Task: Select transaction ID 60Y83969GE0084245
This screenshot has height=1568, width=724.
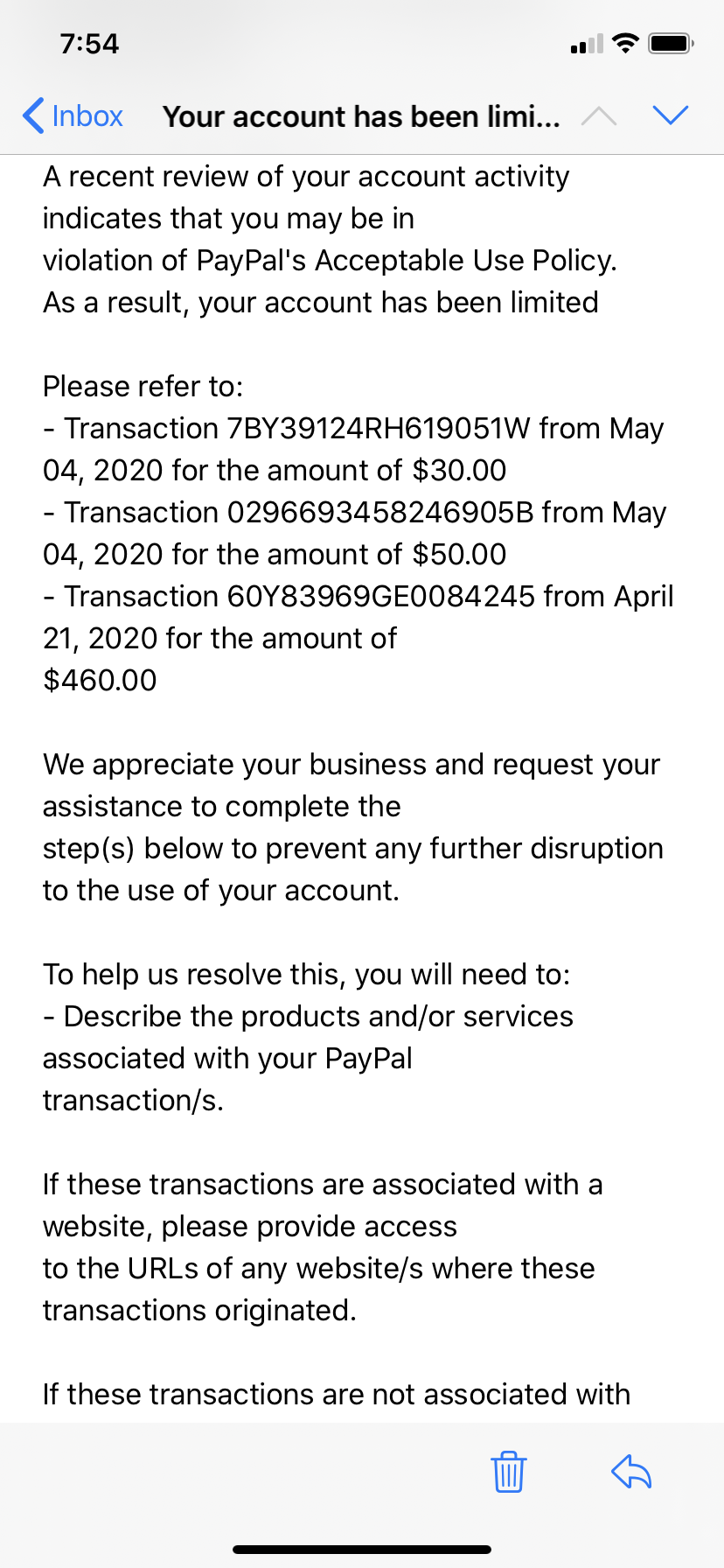Action: point(380,597)
